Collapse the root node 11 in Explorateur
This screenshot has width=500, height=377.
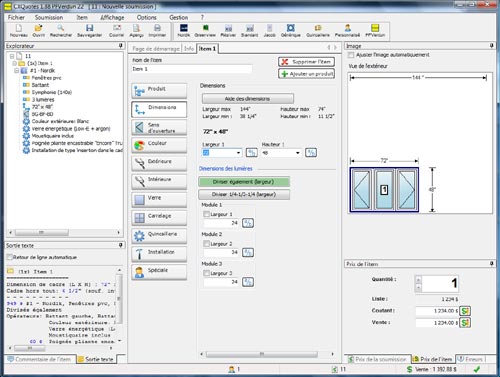point(12,56)
